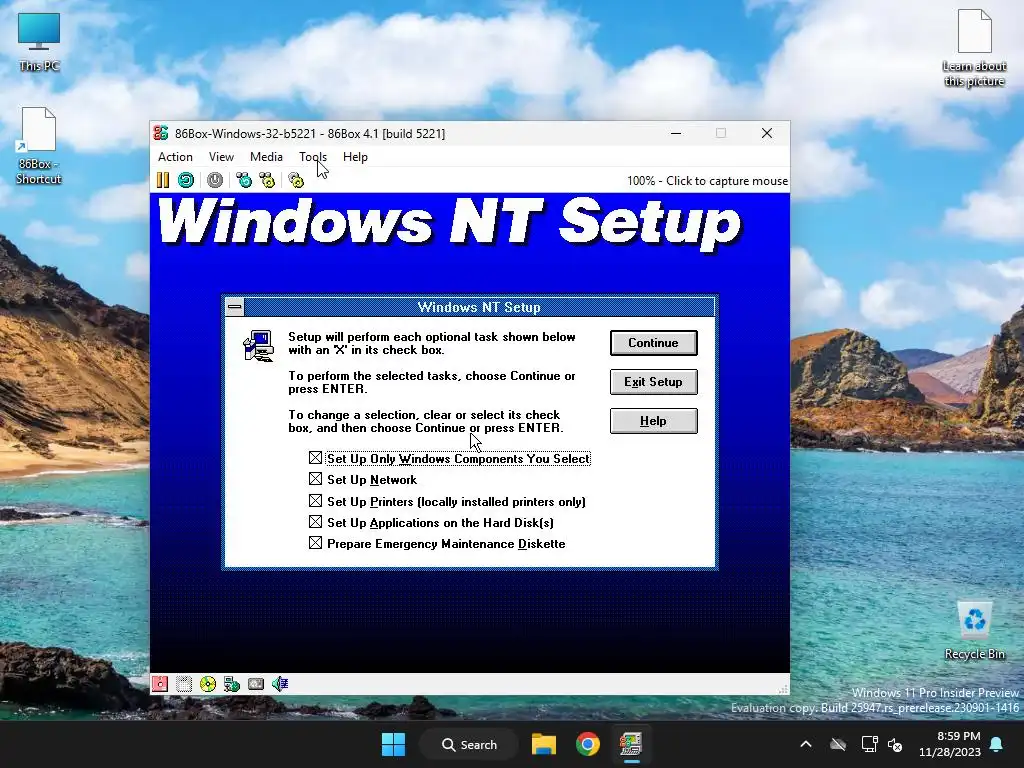Open the Help menu in 86Box
The image size is (1024, 768).
coord(355,157)
